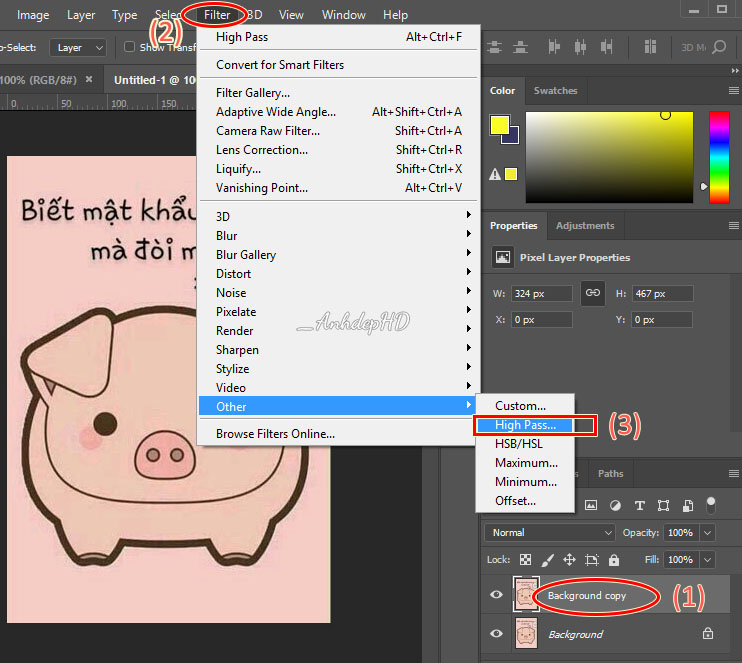
Task: Filter layers by pixel layer type
Action: [x=591, y=505]
